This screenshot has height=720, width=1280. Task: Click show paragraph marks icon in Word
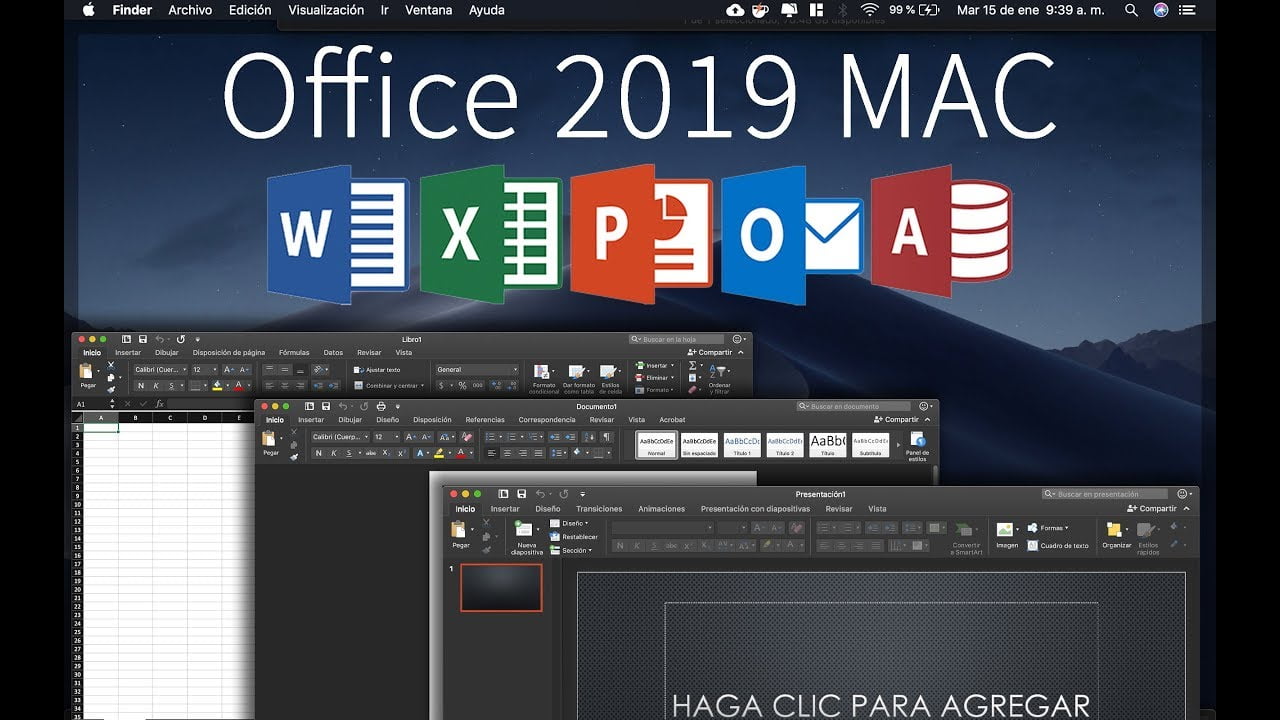coord(606,437)
